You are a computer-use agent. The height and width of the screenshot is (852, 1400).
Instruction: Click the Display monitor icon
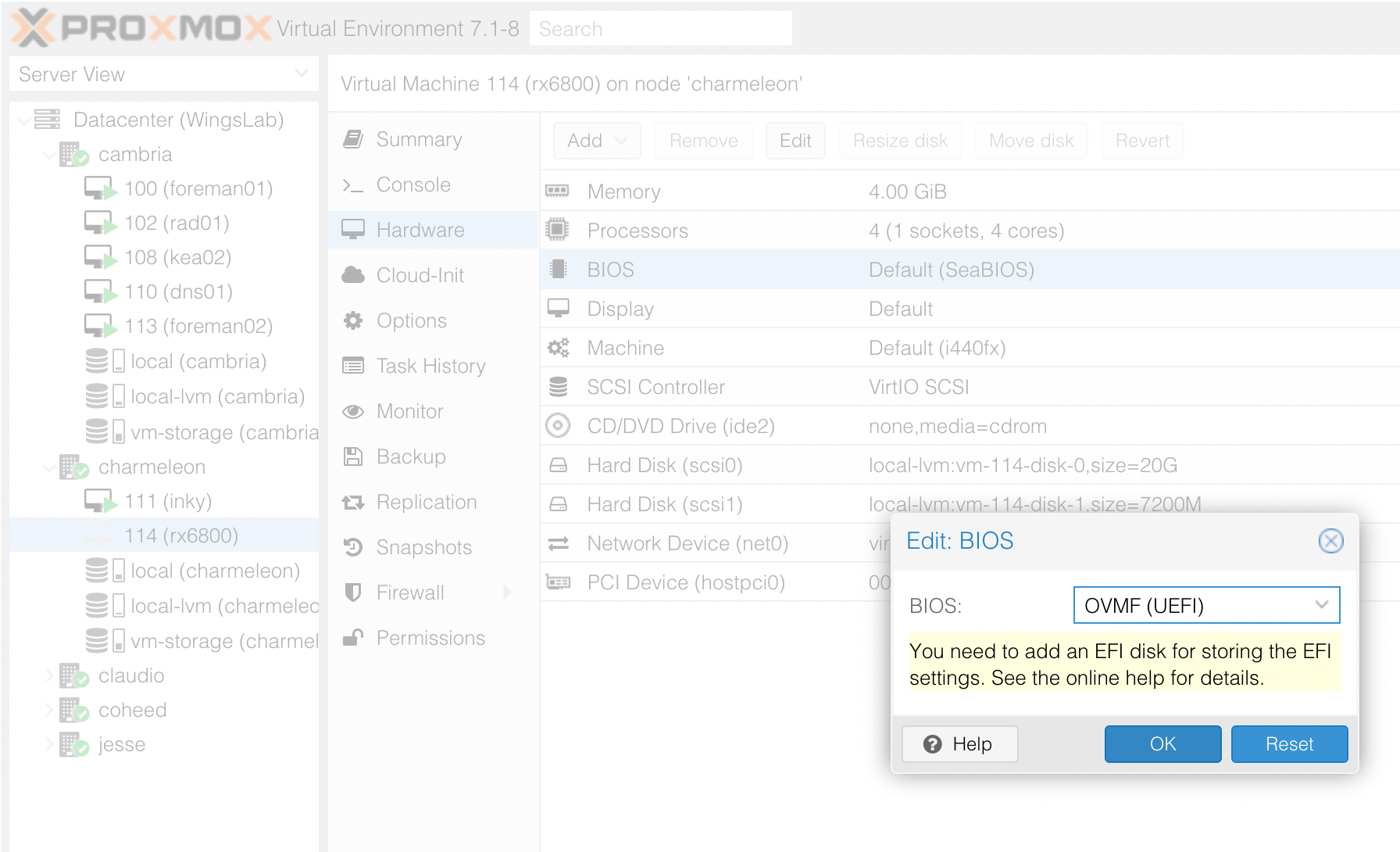pos(558,308)
